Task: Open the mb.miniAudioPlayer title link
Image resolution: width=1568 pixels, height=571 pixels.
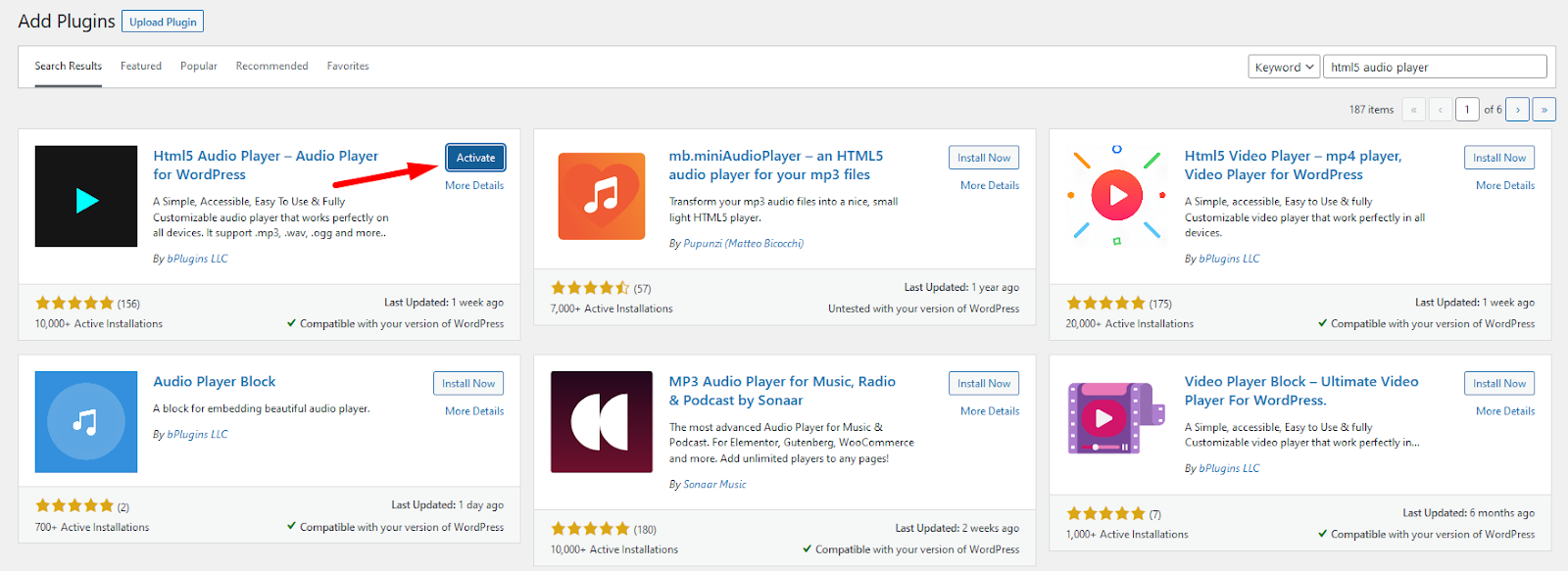Action: pos(776,165)
